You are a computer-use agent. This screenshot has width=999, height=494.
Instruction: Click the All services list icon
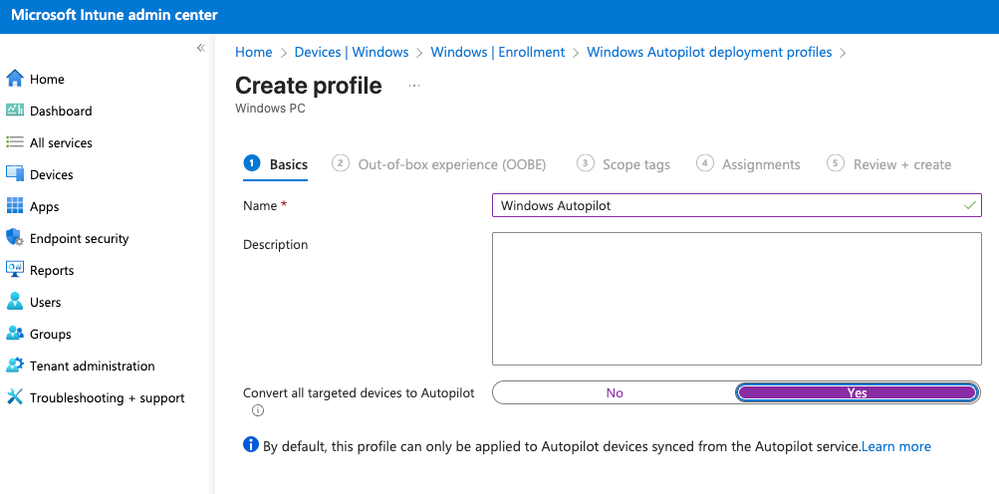pyautogui.click(x=15, y=143)
